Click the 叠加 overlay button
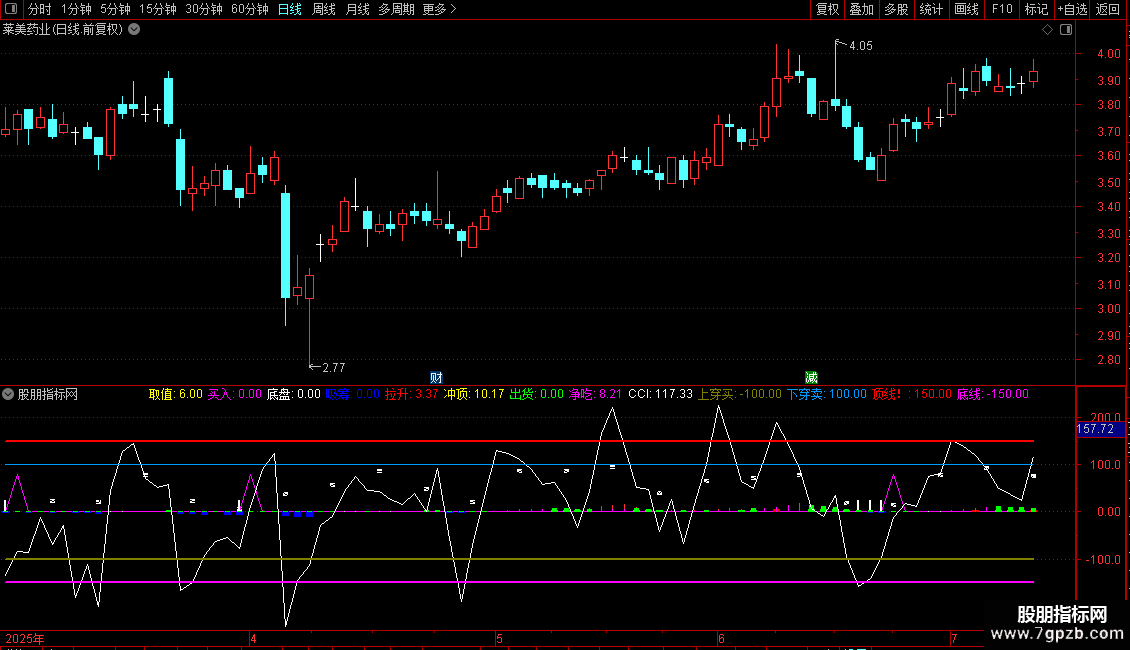 tap(861, 9)
